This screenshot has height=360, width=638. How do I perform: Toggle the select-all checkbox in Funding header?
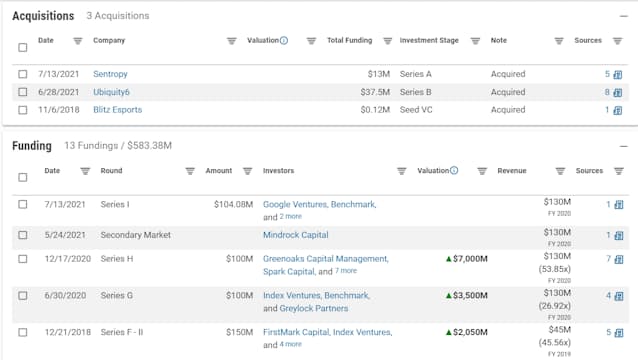tap(23, 177)
